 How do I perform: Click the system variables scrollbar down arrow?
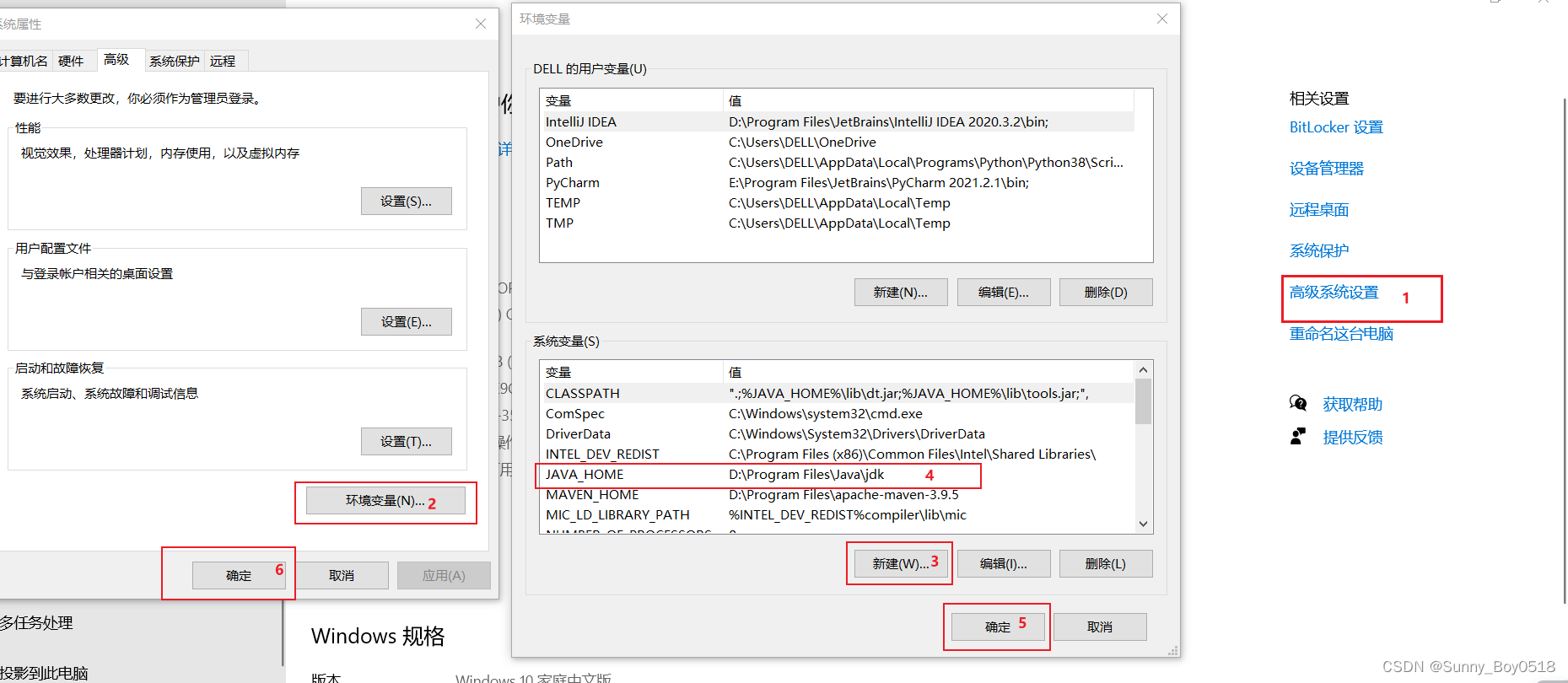click(1143, 524)
